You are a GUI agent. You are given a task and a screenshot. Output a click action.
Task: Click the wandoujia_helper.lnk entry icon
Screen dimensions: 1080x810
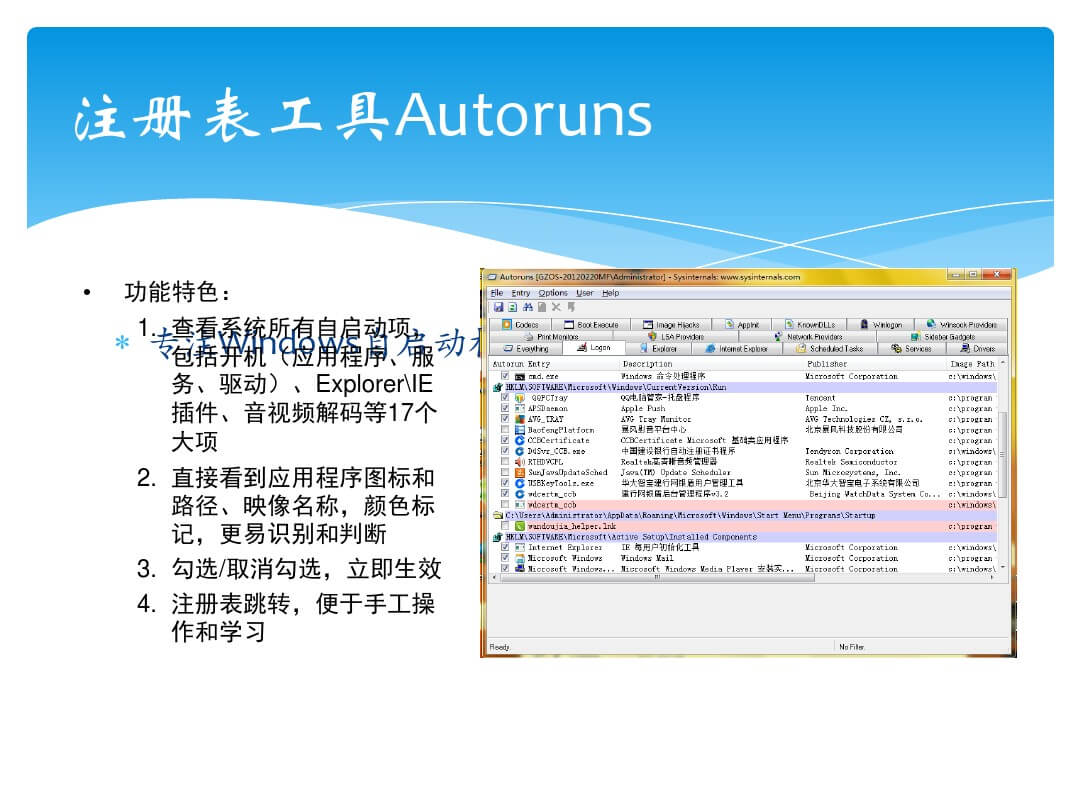point(520,526)
